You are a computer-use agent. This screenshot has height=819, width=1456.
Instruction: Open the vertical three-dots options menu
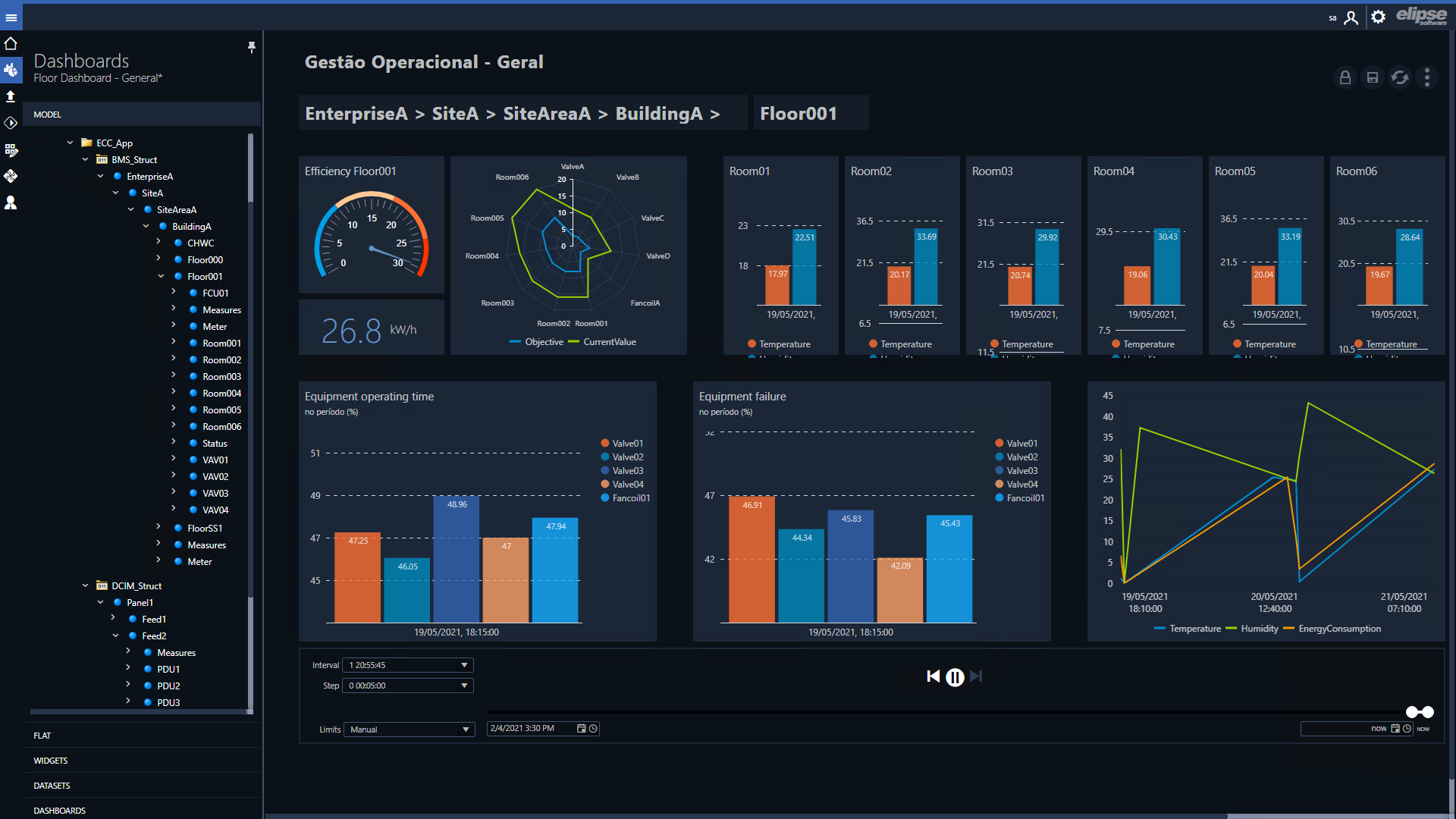click(1427, 77)
